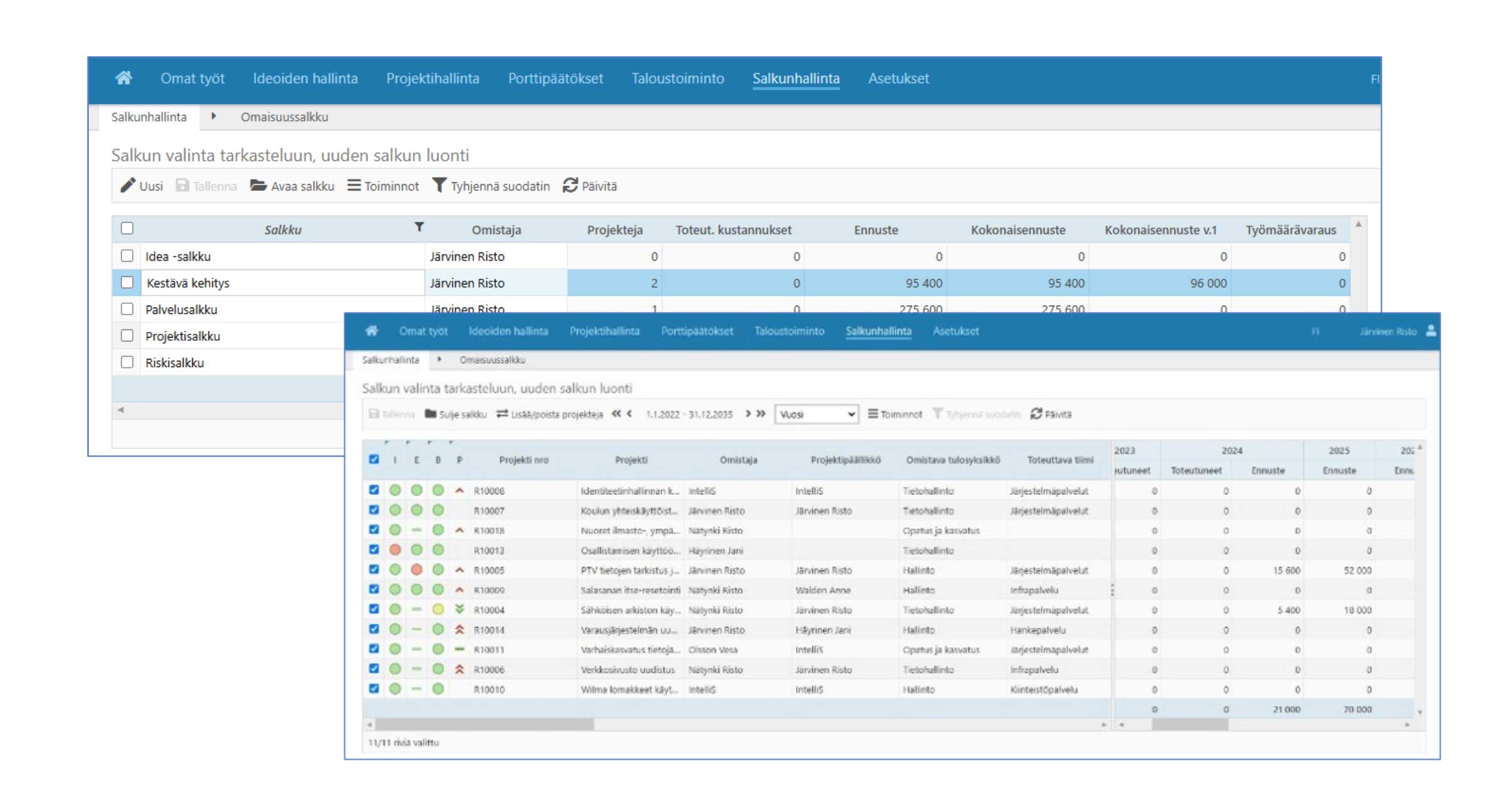Click the Tyhjennä suodatin funnel icon
Viewport: 1512px width, 798px height.
(440, 185)
